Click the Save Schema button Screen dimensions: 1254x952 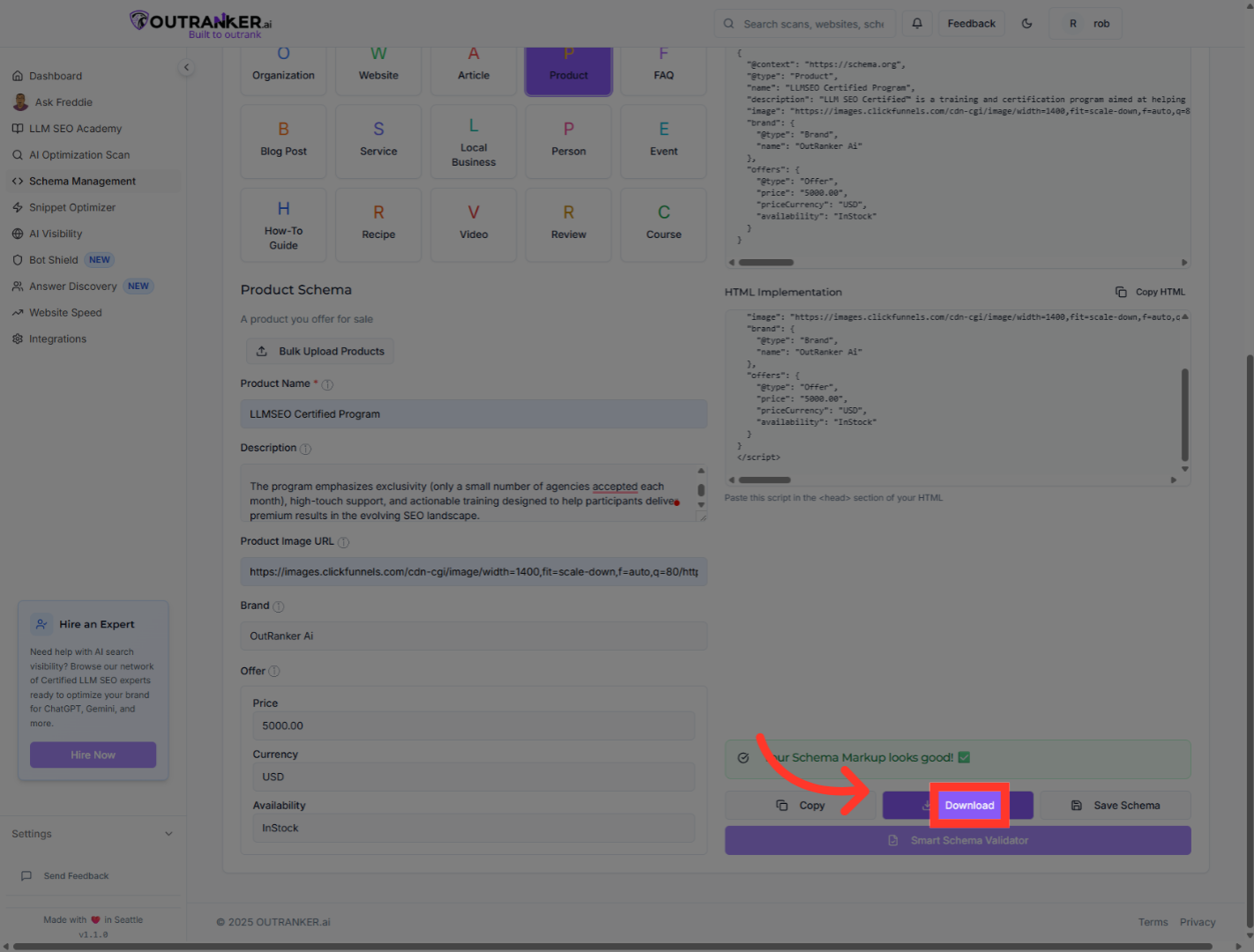pyautogui.click(x=1116, y=806)
